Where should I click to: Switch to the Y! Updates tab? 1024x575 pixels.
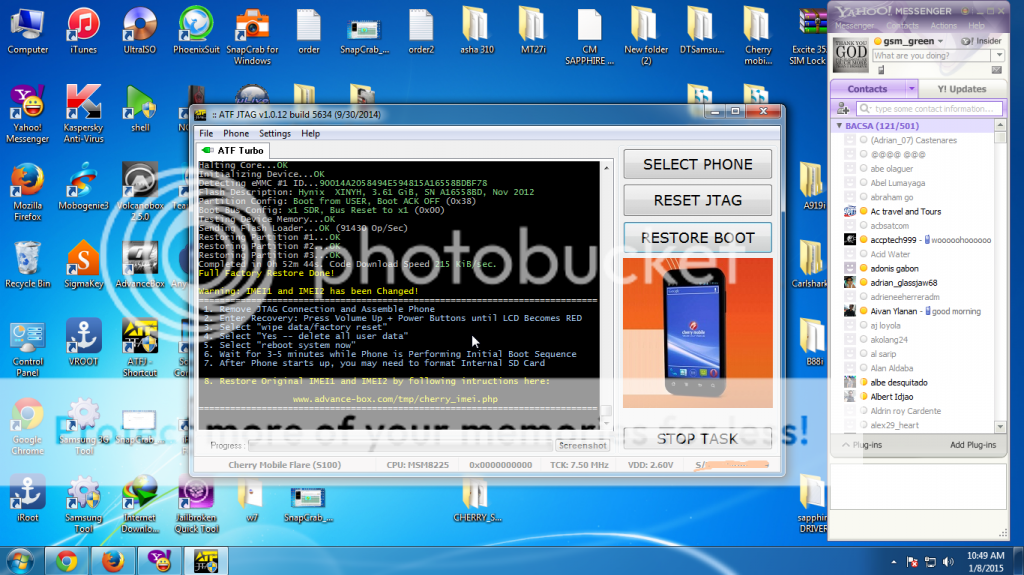click(x=961, y=89)
